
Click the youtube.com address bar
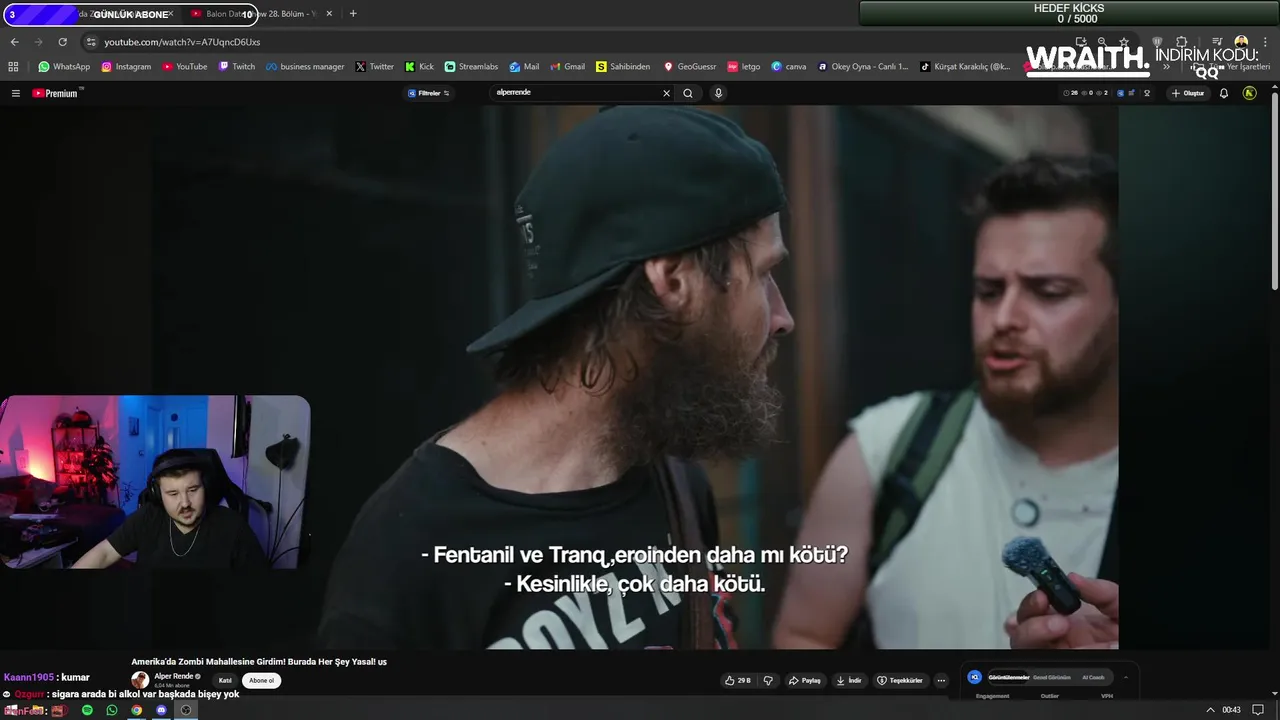click(x=560, y=42)
